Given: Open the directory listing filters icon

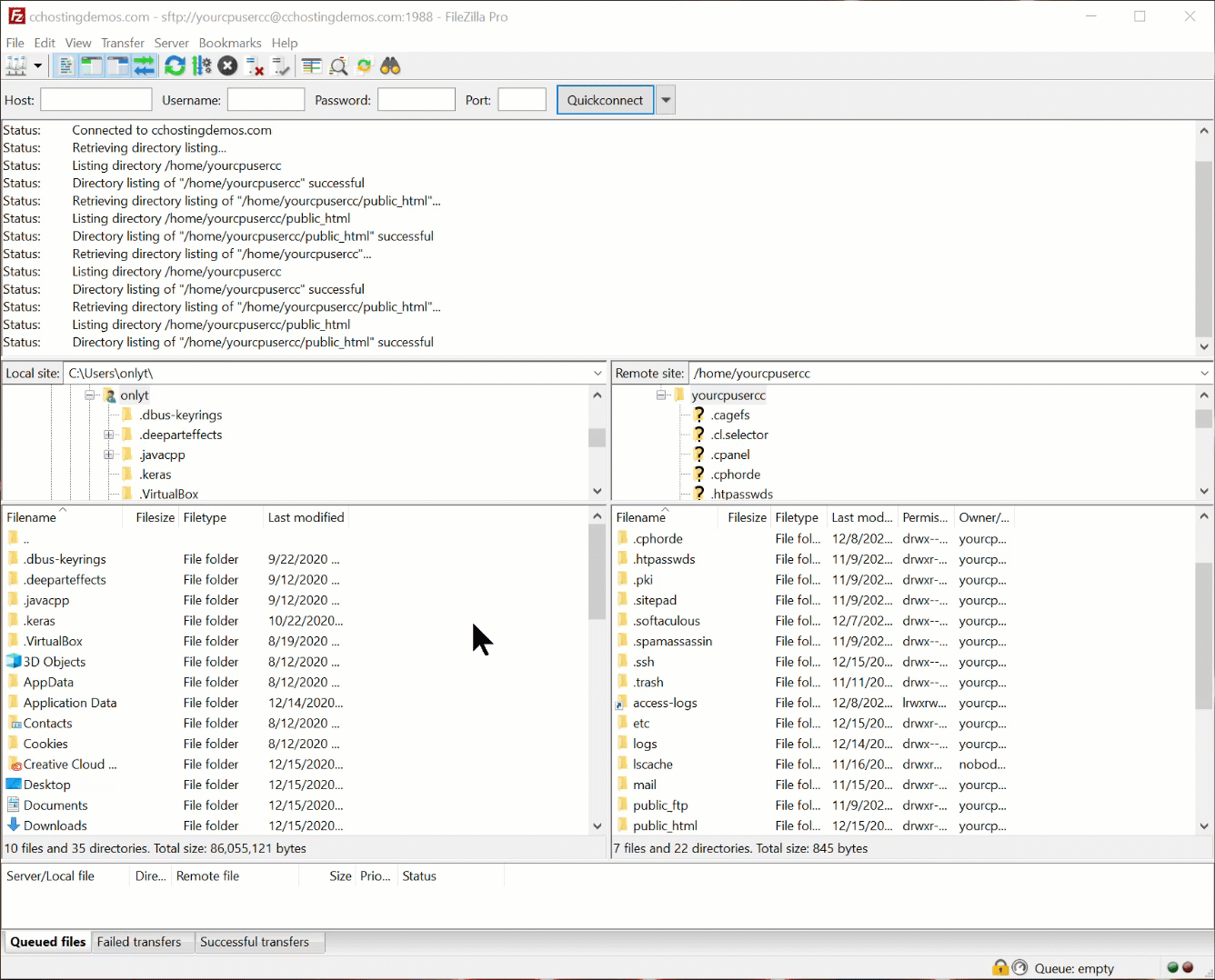Looking at the screenshot, I should tap(312, 65).
